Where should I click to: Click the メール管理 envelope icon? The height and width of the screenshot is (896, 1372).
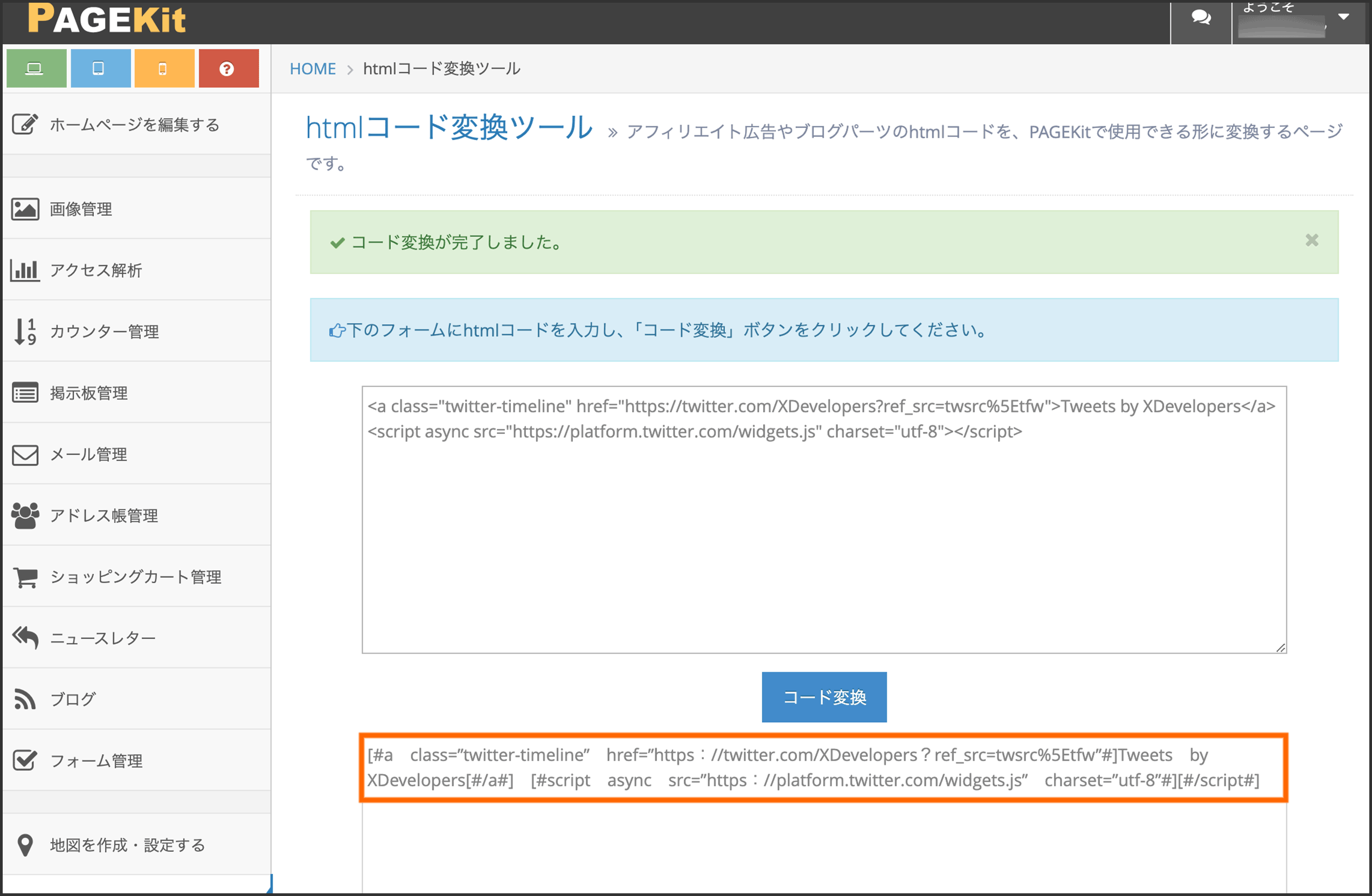25,454
